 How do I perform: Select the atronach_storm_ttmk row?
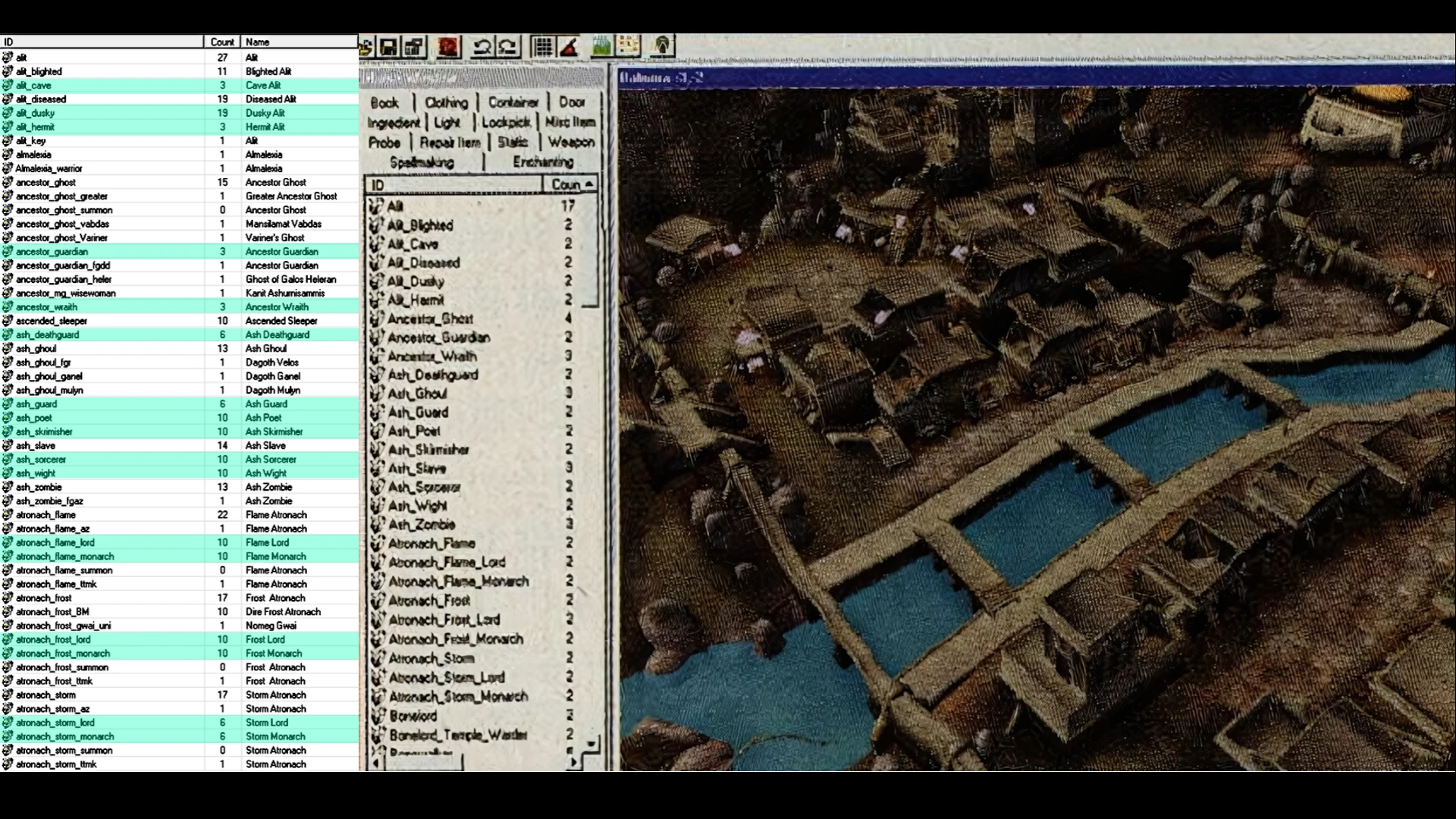click(x=179, y=764)
